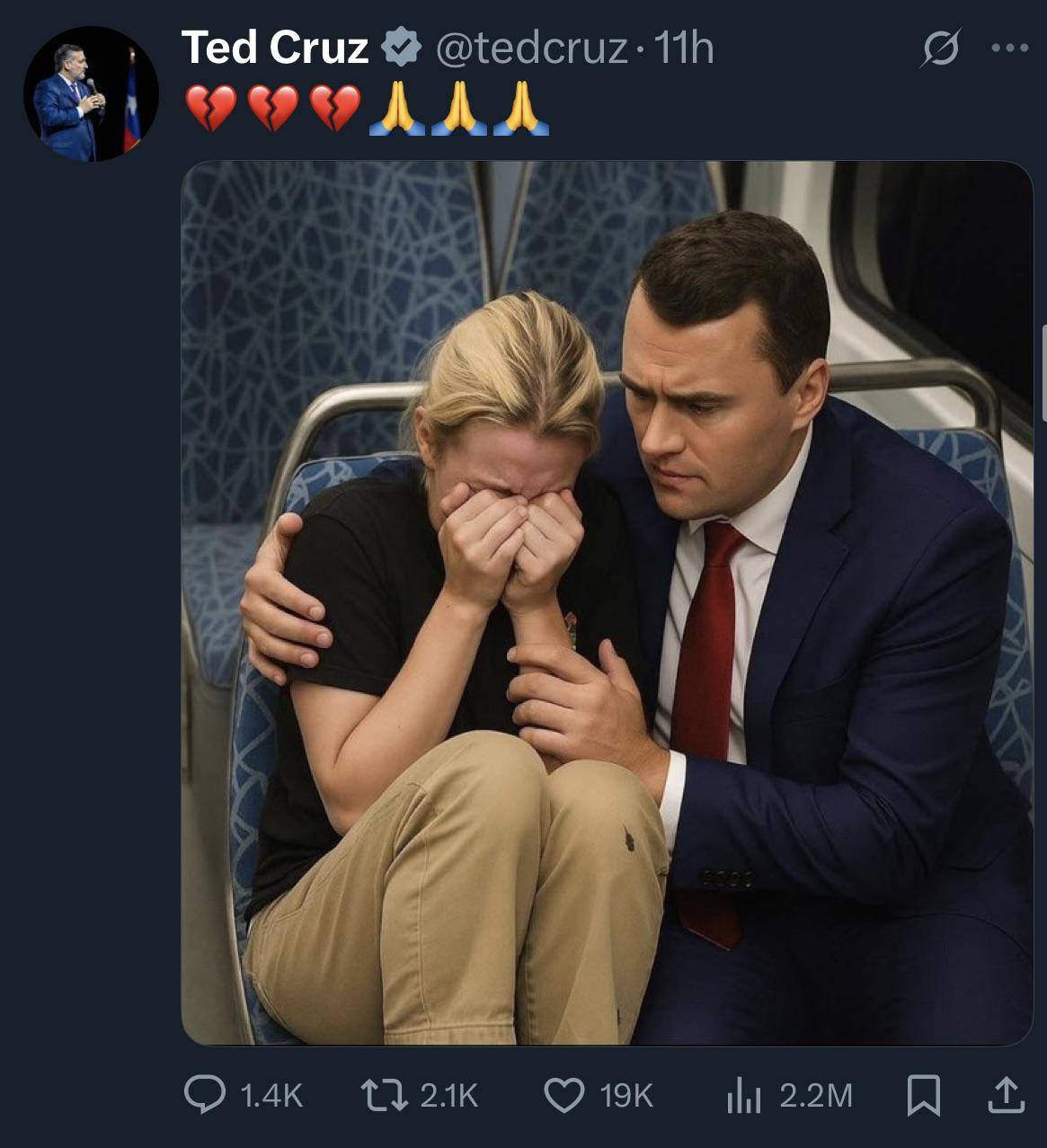Click the Ted Cruz display name

pyautogui.click(x=275, y=48)
